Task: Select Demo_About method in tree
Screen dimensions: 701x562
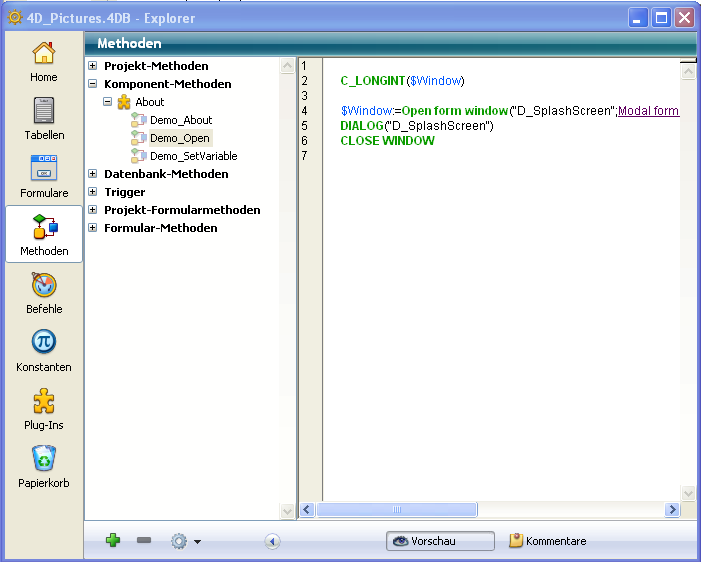Action: (181, 120)
